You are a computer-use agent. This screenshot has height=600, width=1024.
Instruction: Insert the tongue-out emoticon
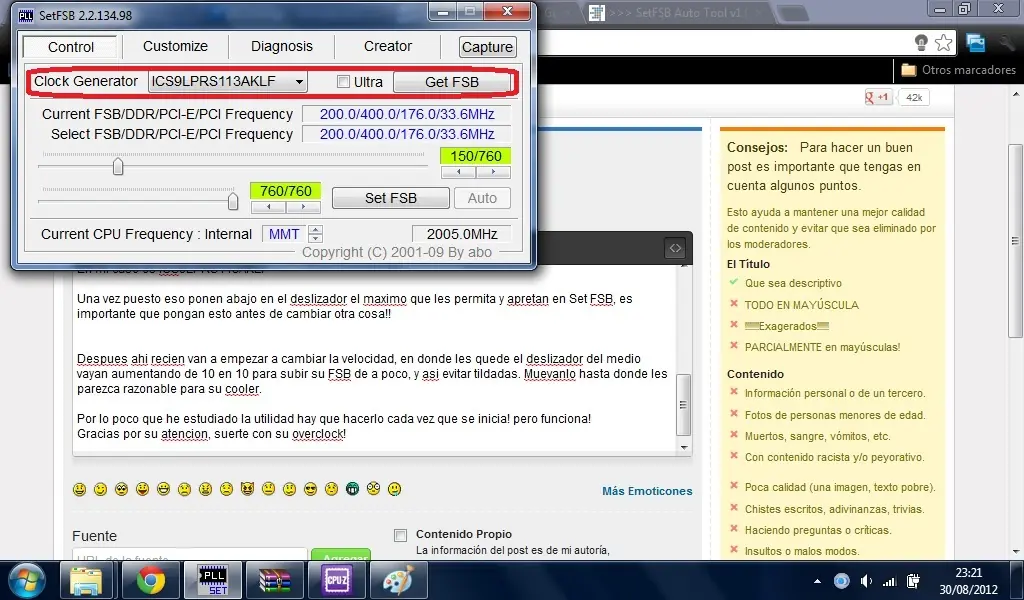click(x=142, y=489)
